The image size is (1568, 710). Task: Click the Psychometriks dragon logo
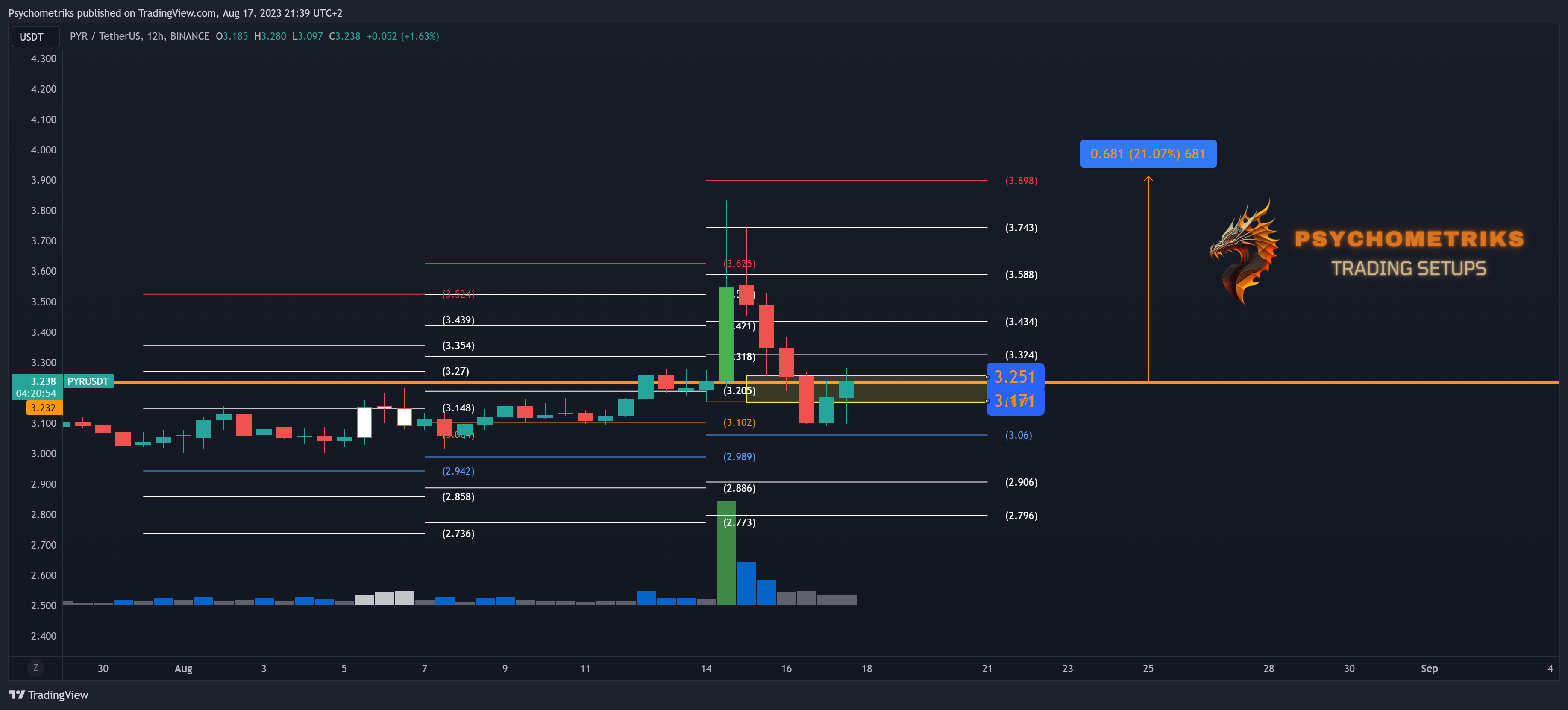(x=1244, y=251)
